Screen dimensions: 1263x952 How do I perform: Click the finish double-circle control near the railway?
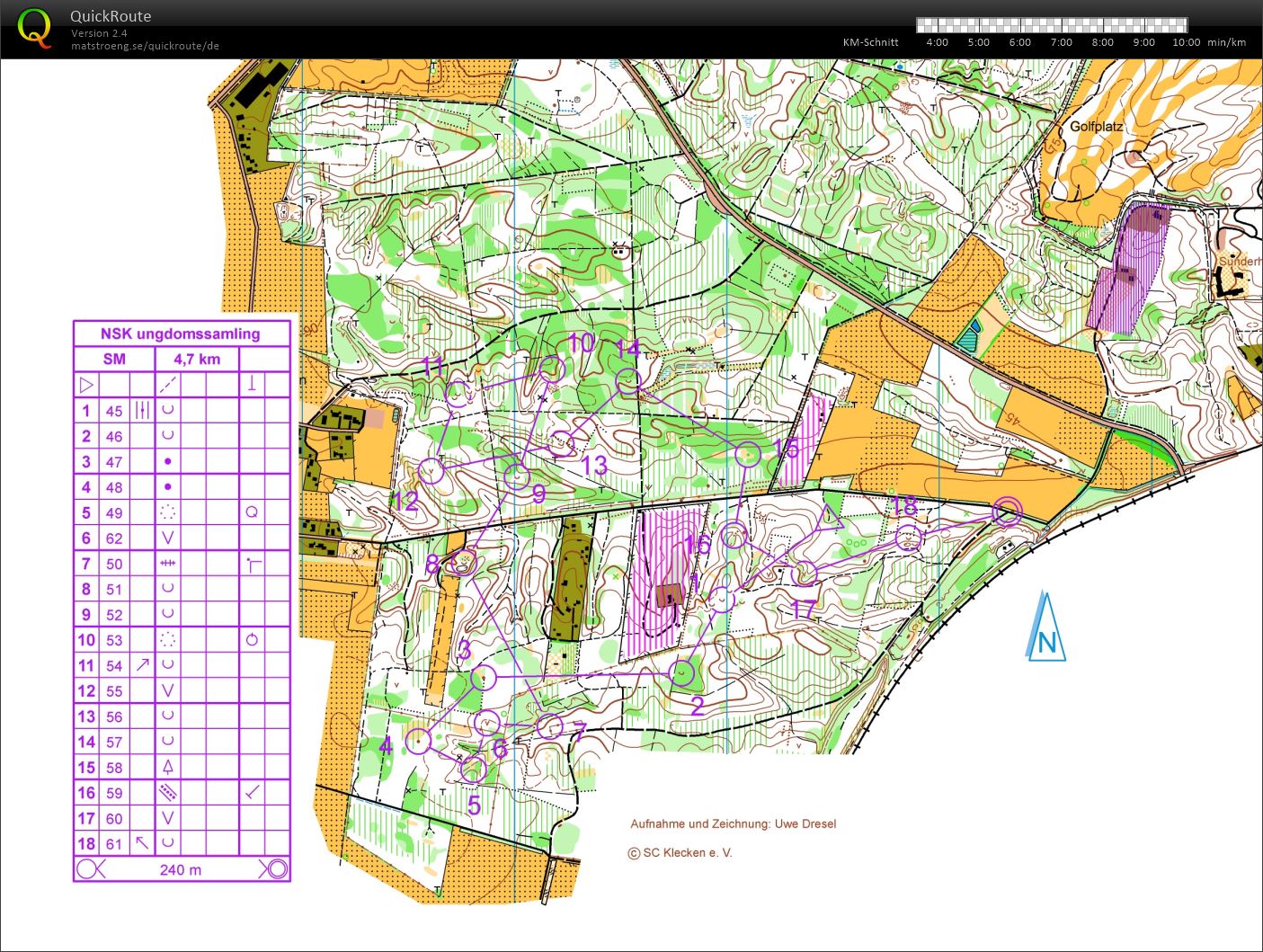(x=1009, y=512)
